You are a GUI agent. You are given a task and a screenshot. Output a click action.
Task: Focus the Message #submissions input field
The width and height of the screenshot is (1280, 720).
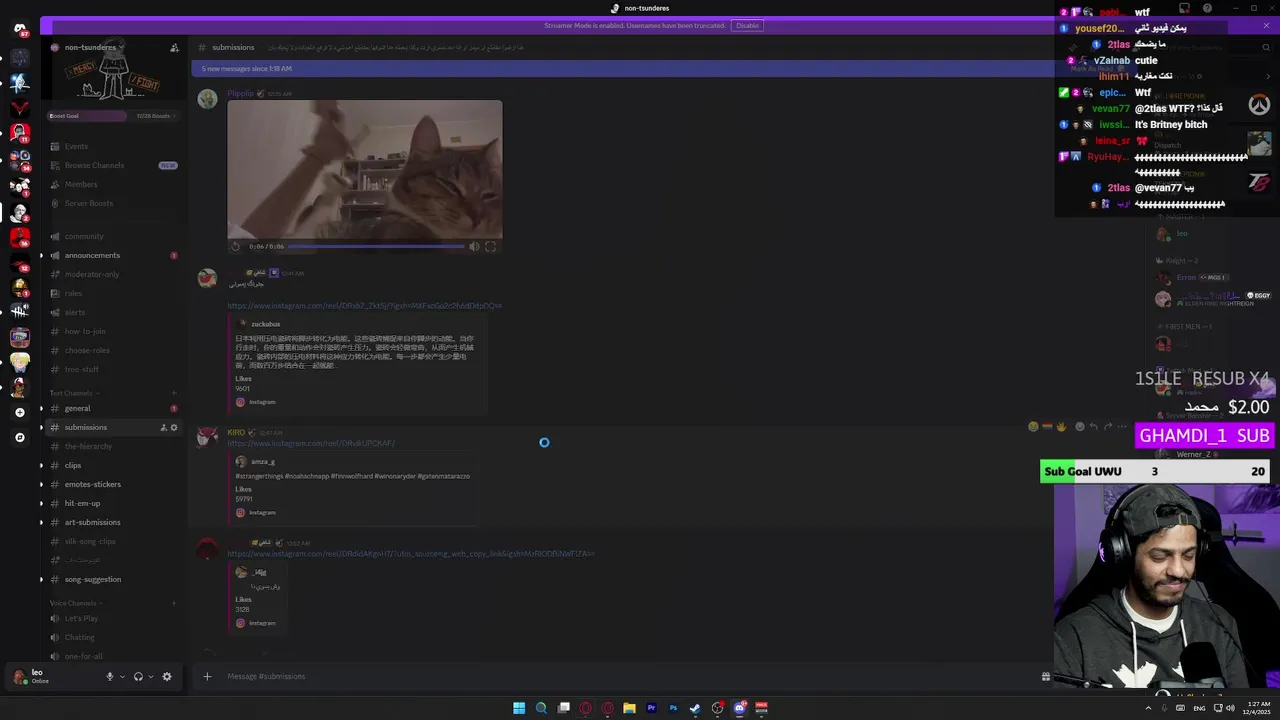click(x=628, y=676)
